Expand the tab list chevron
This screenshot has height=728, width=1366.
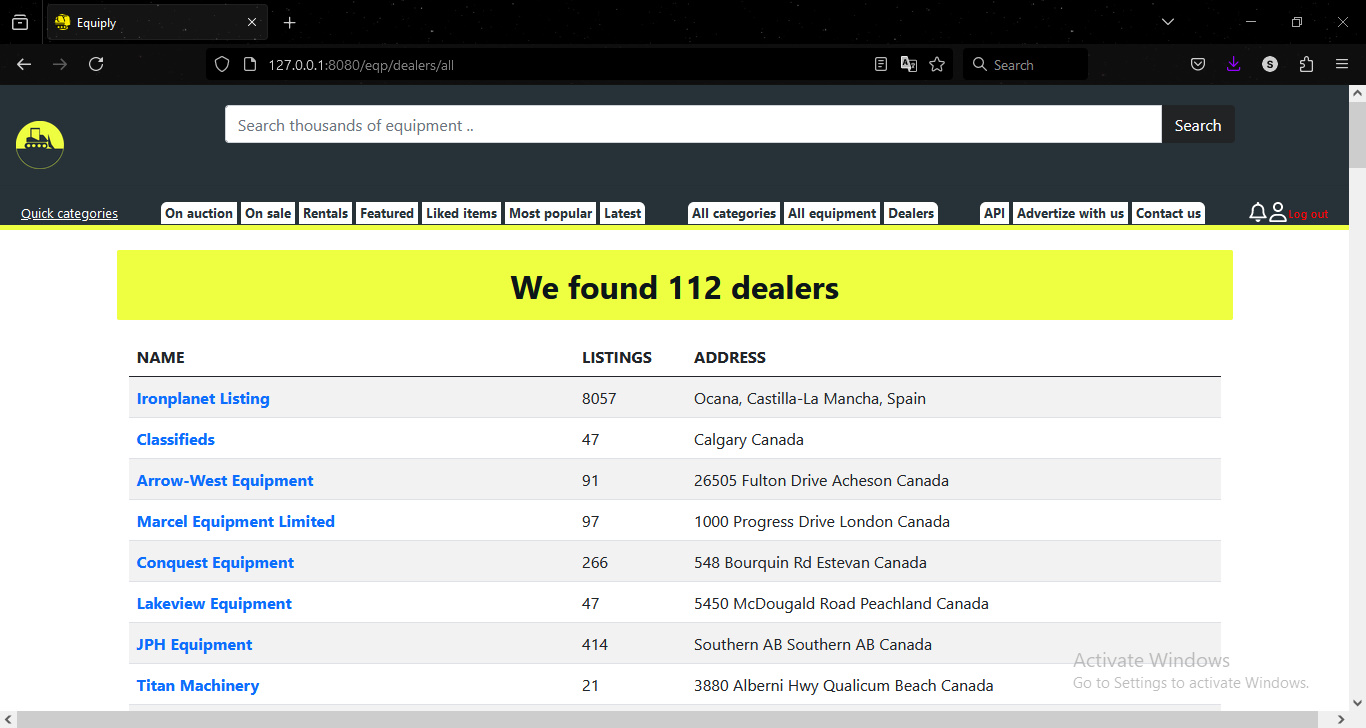(1168, 21)
